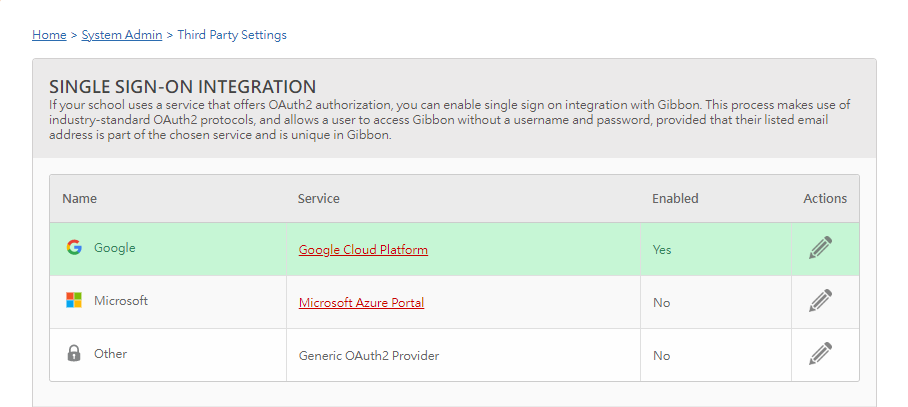Click the Third Party Settings breadcrumb text
The image size is (908, 407).
click(232, 35)
